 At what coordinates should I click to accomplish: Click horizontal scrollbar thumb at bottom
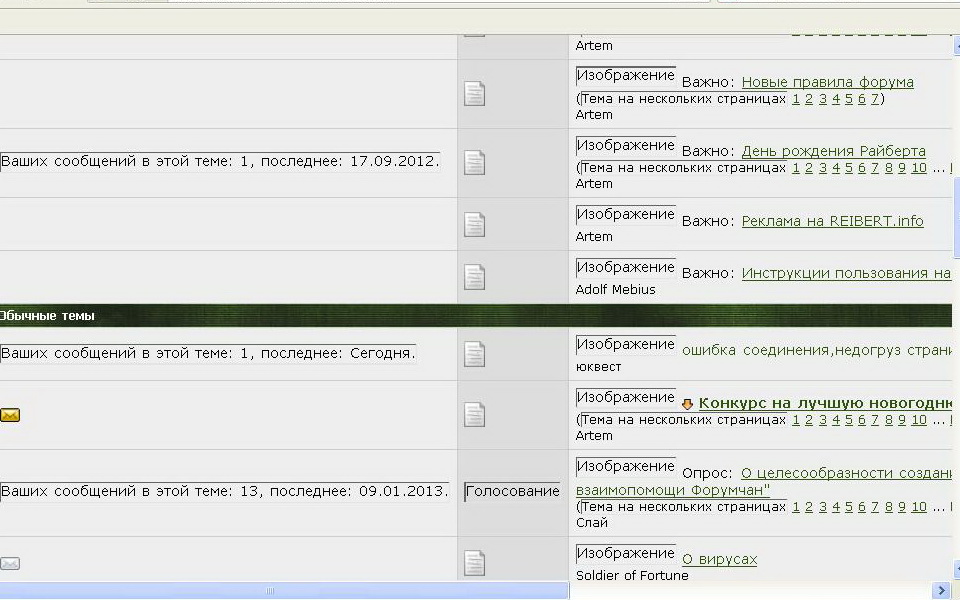point(285,590)
